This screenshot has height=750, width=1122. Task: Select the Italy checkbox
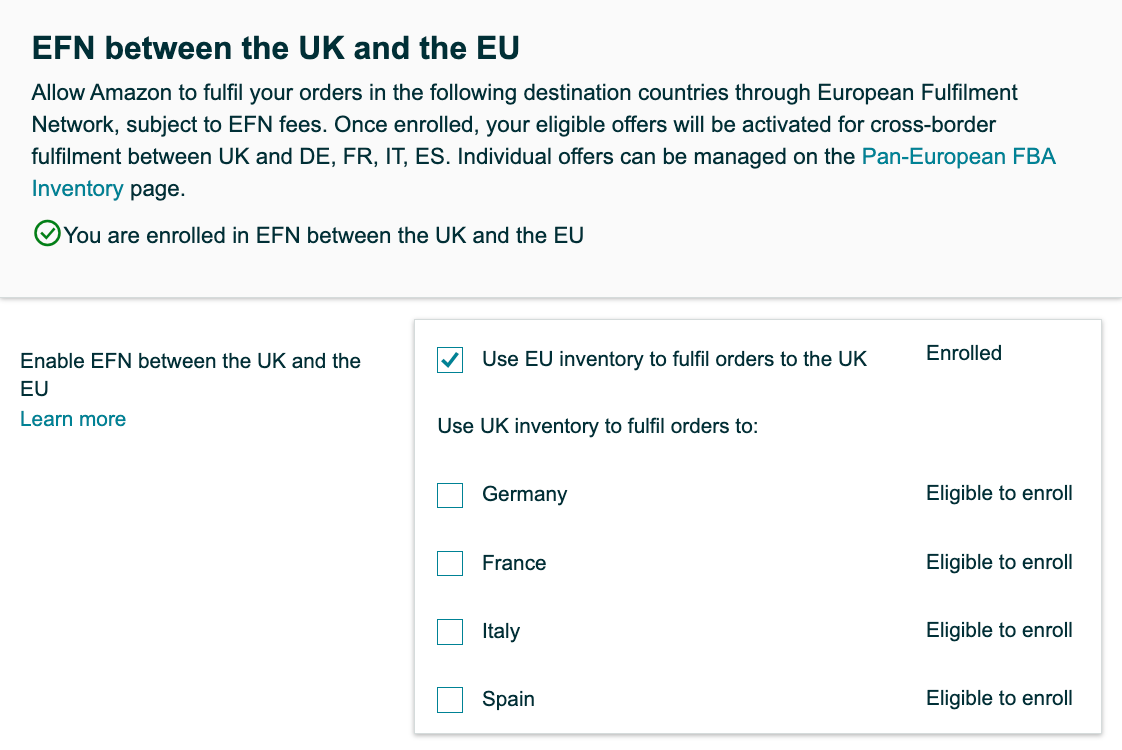click(x=450, y=632)
